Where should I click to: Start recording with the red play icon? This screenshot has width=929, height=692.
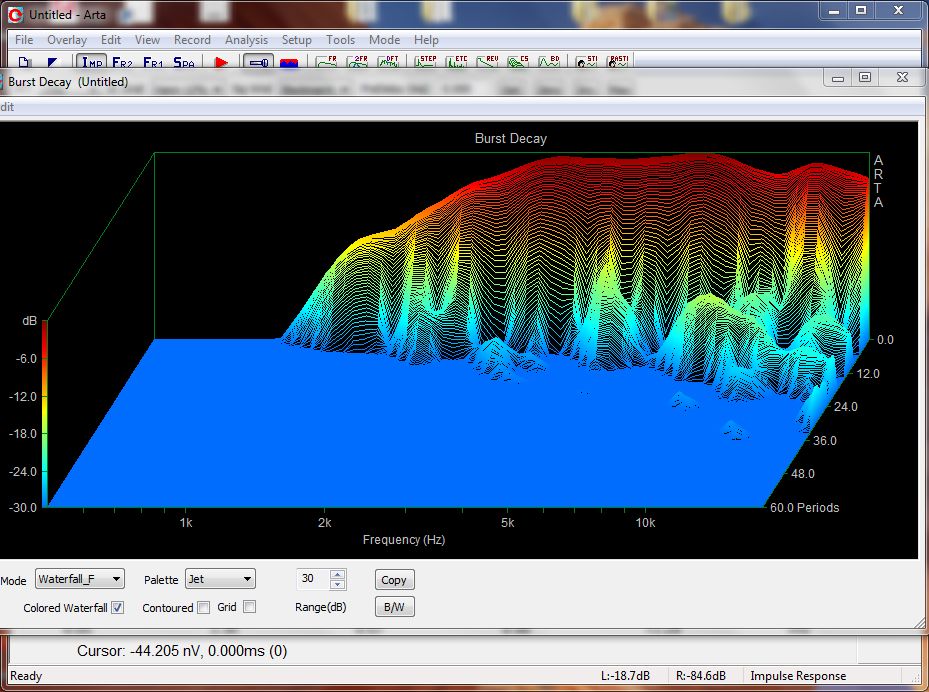tap(221, 62)
